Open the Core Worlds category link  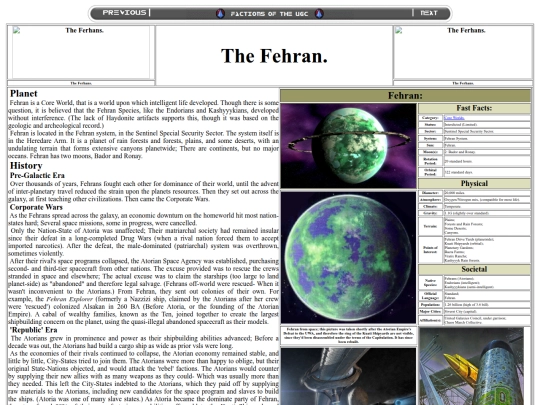[454, 118]
